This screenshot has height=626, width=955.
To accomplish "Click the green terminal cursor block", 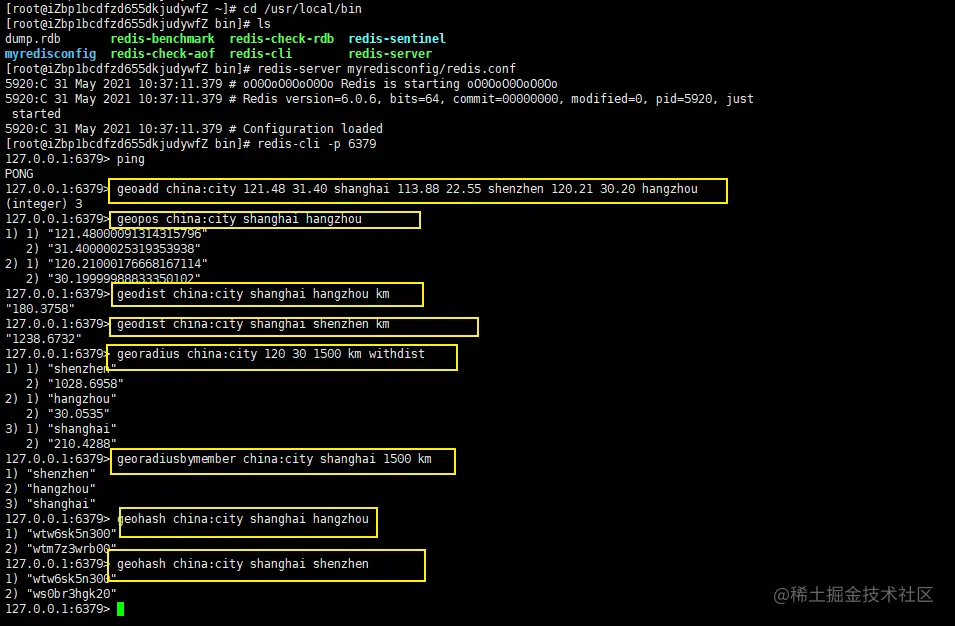I will pos(120,608).
